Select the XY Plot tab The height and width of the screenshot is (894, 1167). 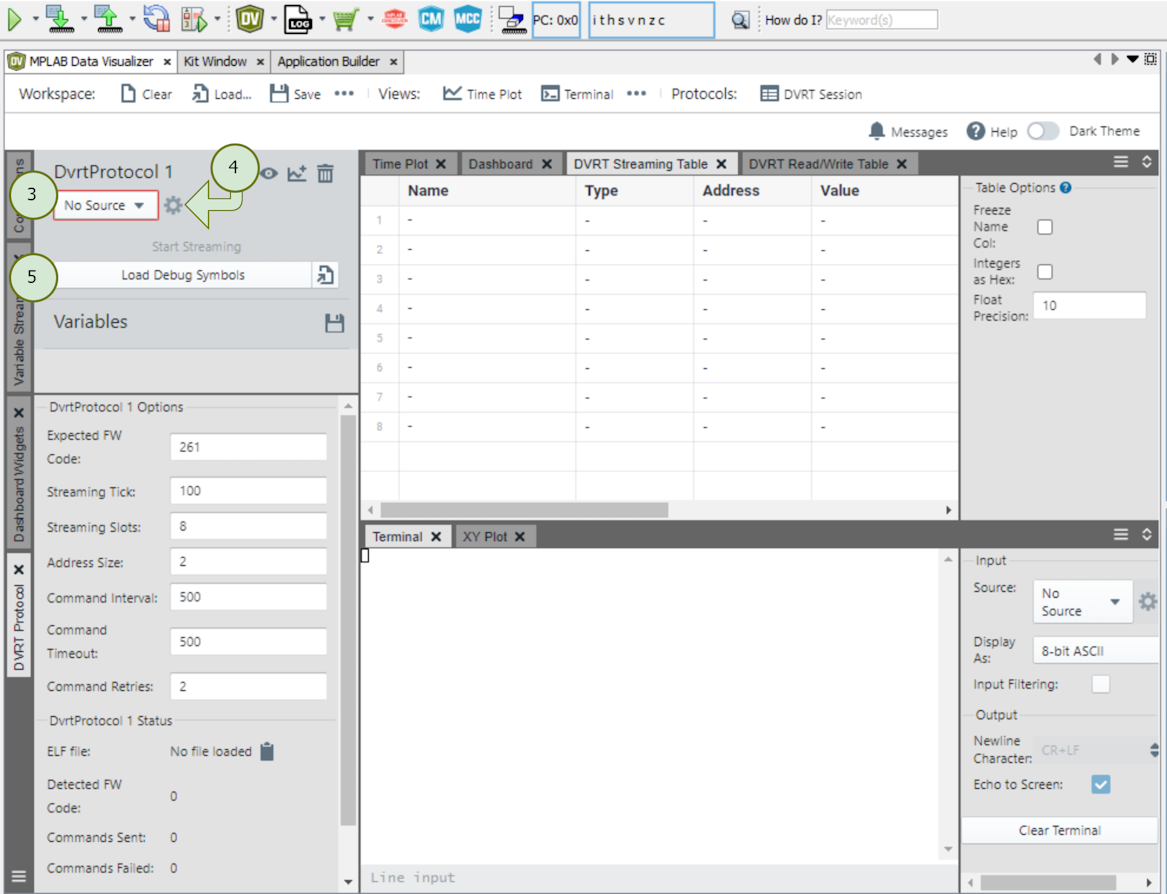[x=485, y=537]
